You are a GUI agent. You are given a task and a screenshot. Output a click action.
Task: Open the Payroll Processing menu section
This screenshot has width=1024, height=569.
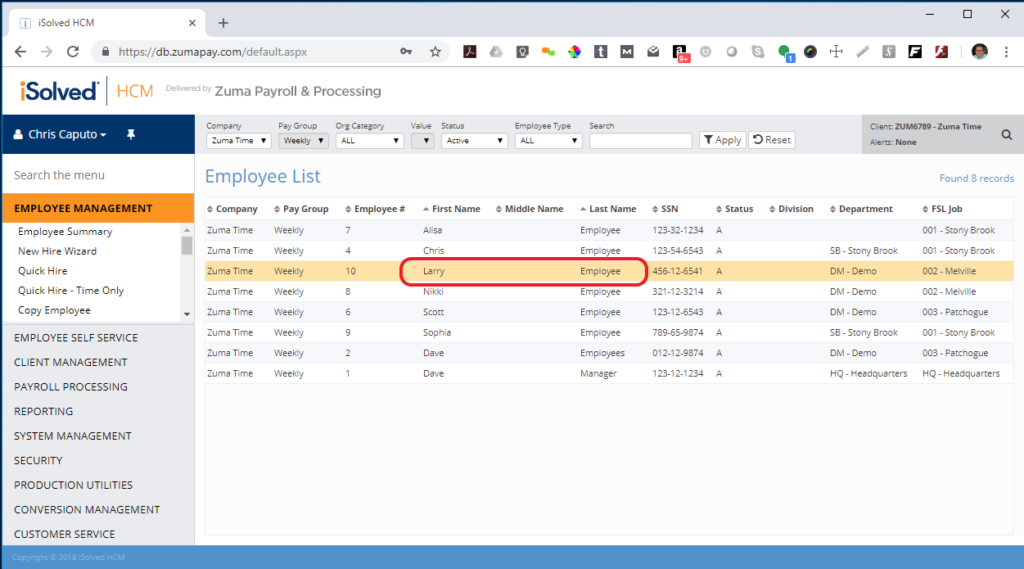click(x=70, y=387)
